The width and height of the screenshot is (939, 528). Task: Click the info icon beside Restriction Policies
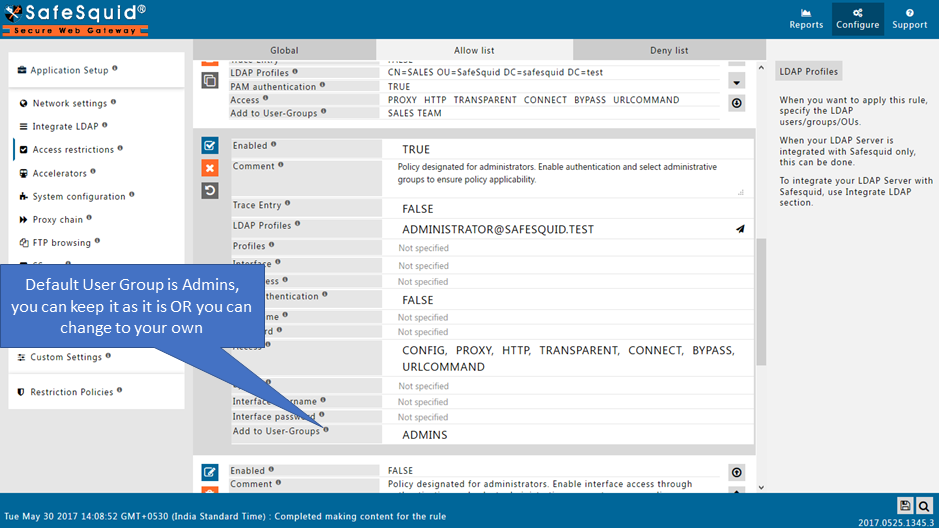pyautogui.click(x=120, y=390)
